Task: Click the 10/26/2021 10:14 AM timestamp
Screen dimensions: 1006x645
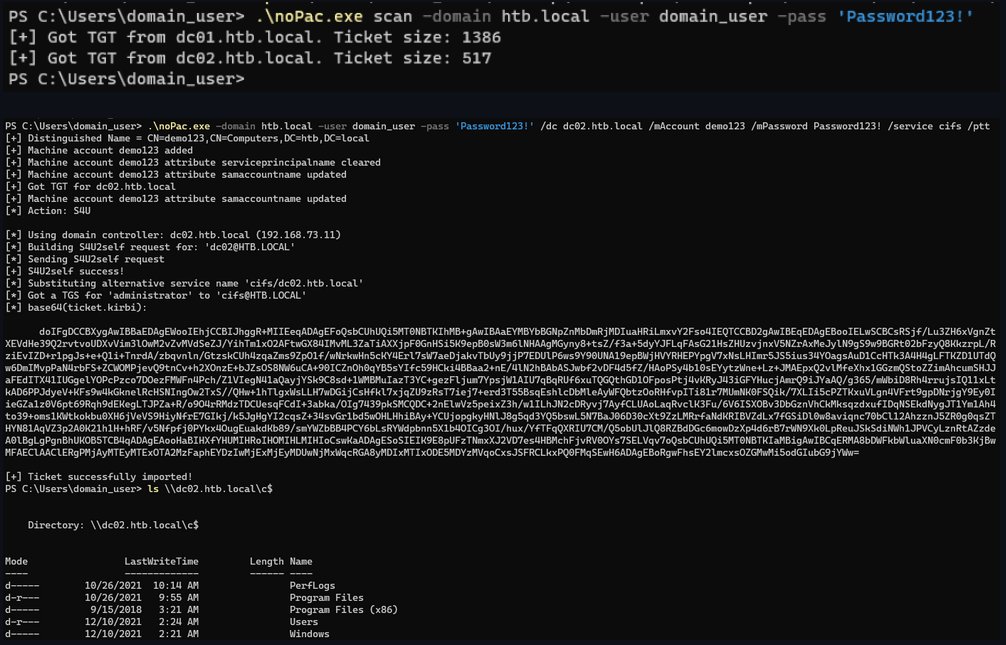Action: [x=142, y=586]
